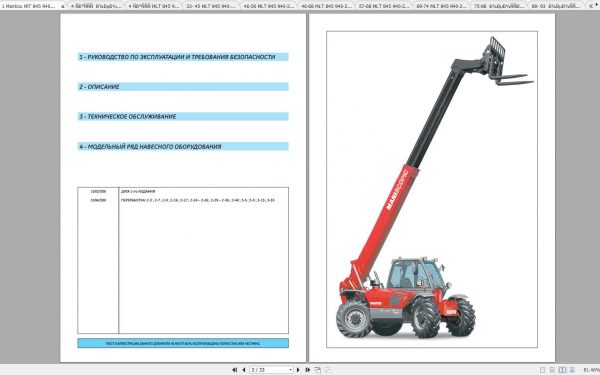Screen dimensions: 600x375
Task: Go to the next page arrow
Action: [x=298, y=370]
